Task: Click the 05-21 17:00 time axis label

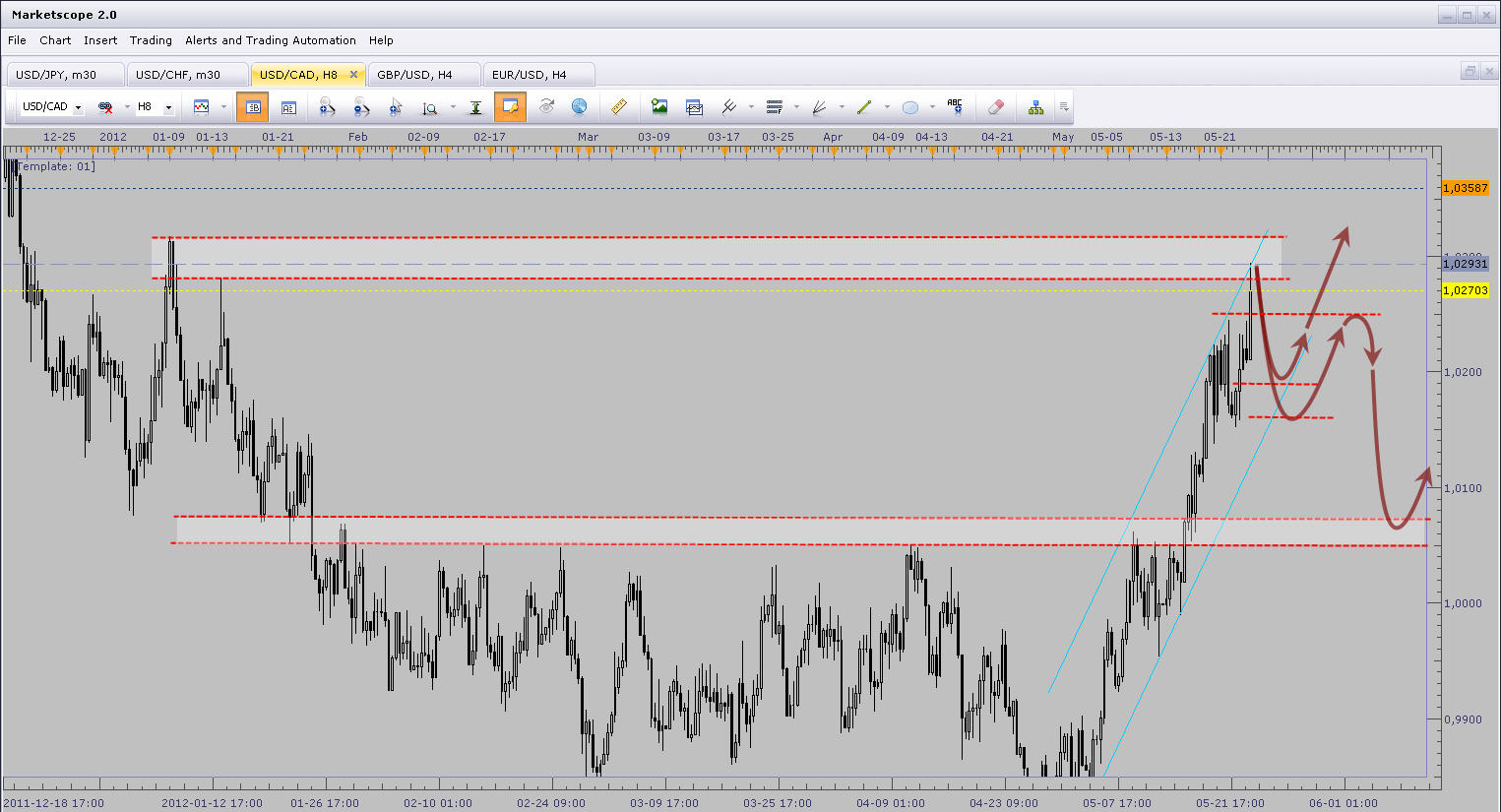Action: [1229, 803]
